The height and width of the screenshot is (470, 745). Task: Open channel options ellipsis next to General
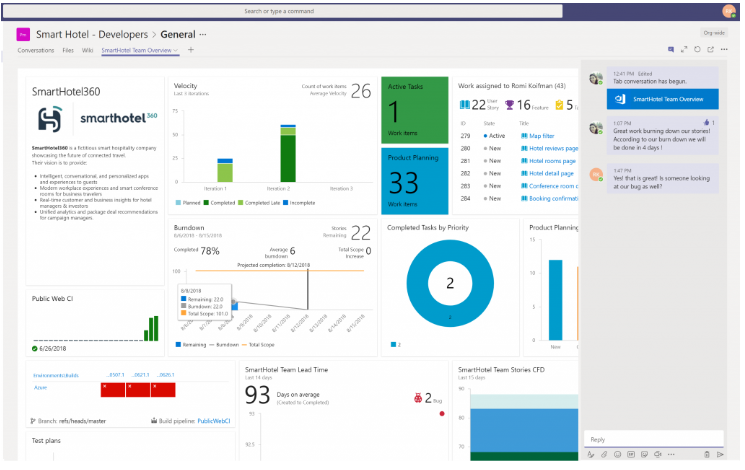[x=203, y=35]
